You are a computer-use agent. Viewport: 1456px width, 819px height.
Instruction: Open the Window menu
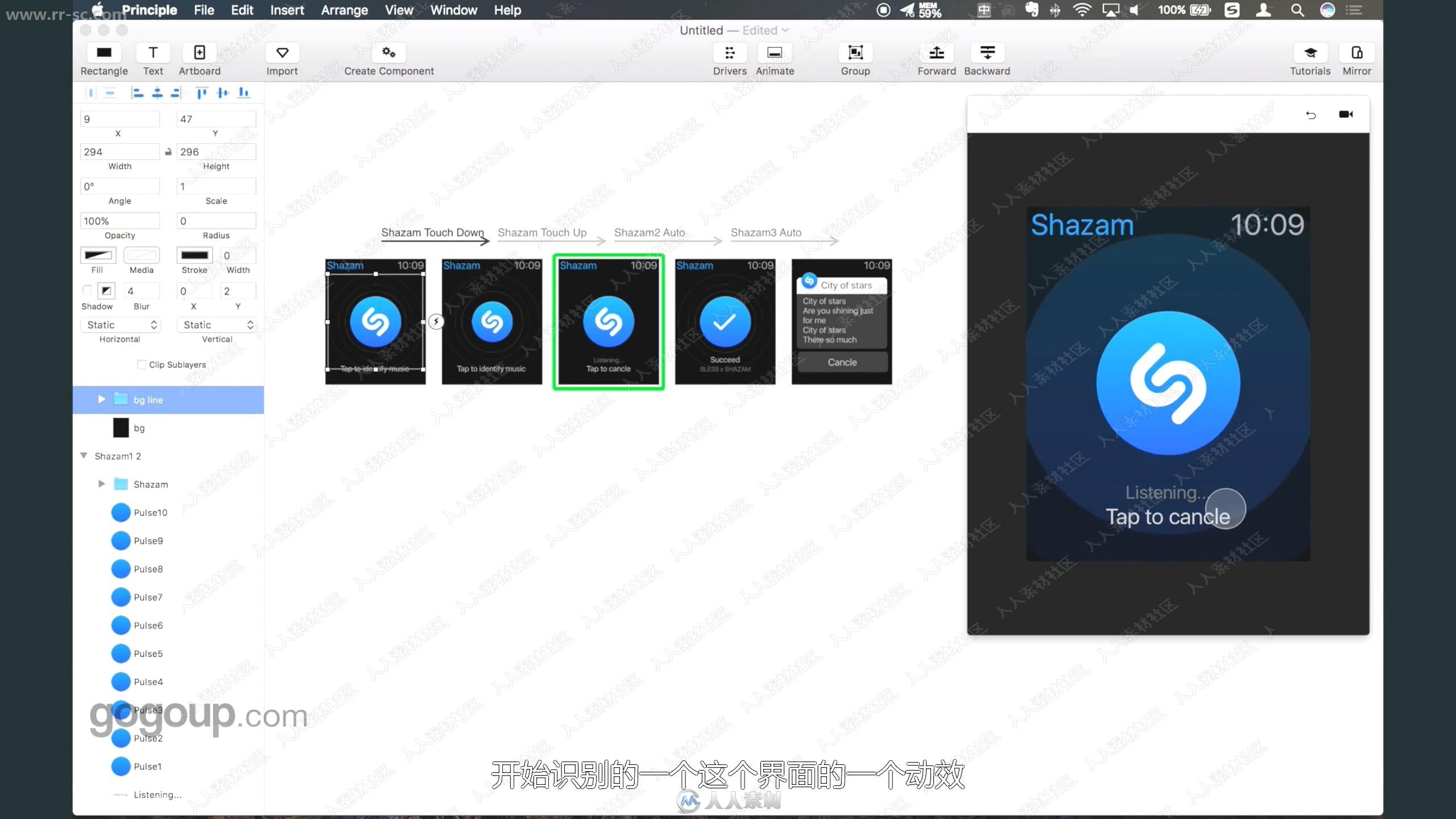(453, 10)
